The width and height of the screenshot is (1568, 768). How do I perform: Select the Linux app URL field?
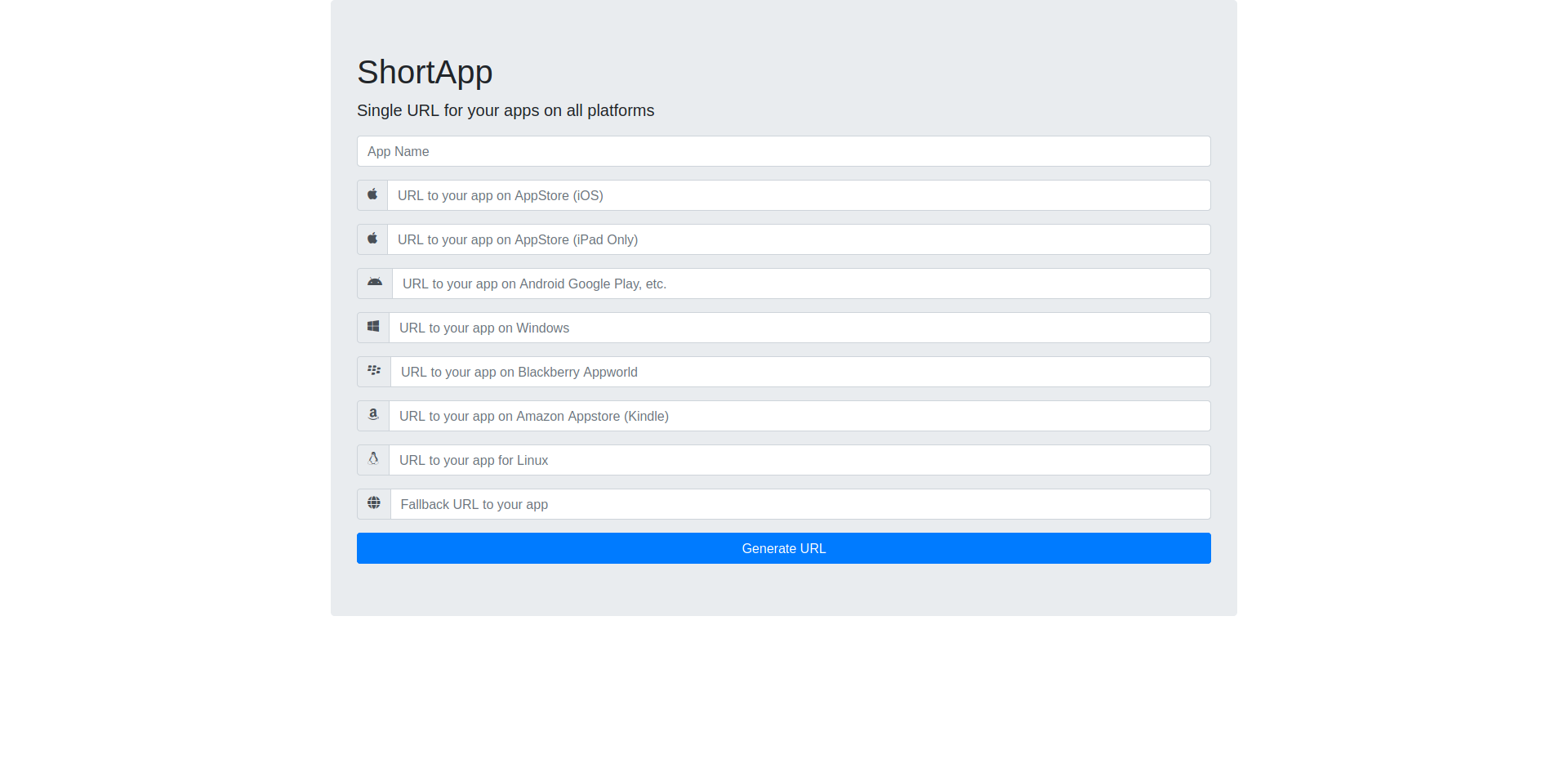pos(799,460)
